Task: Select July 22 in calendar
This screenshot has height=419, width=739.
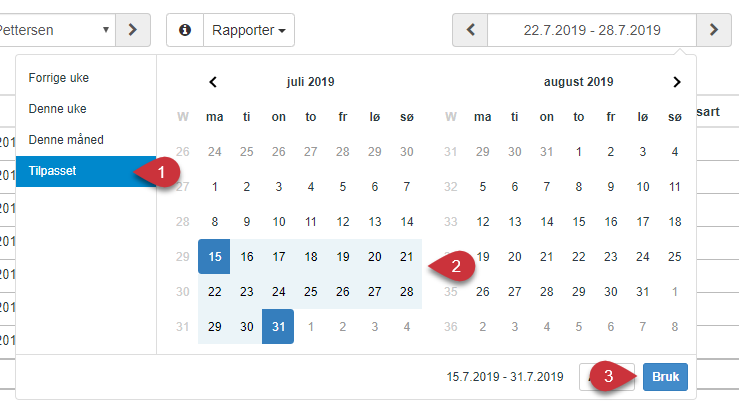Action: pos(214,291)
